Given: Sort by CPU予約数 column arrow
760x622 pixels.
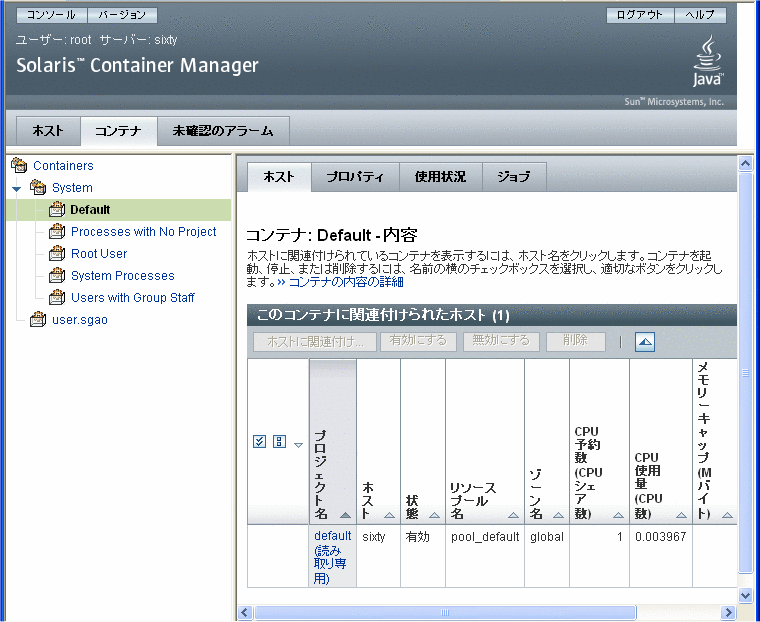Looking at the screenshot, I should [x=618, y=515].
